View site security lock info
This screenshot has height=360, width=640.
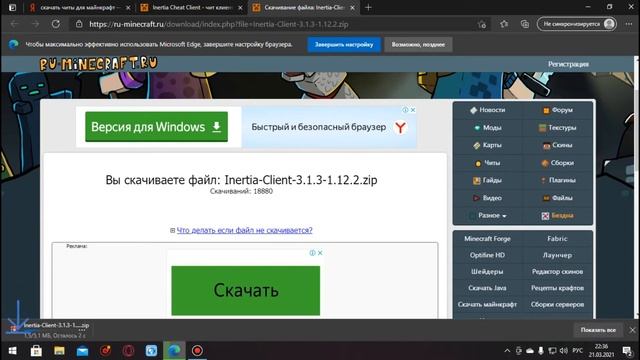pos(79,24)
